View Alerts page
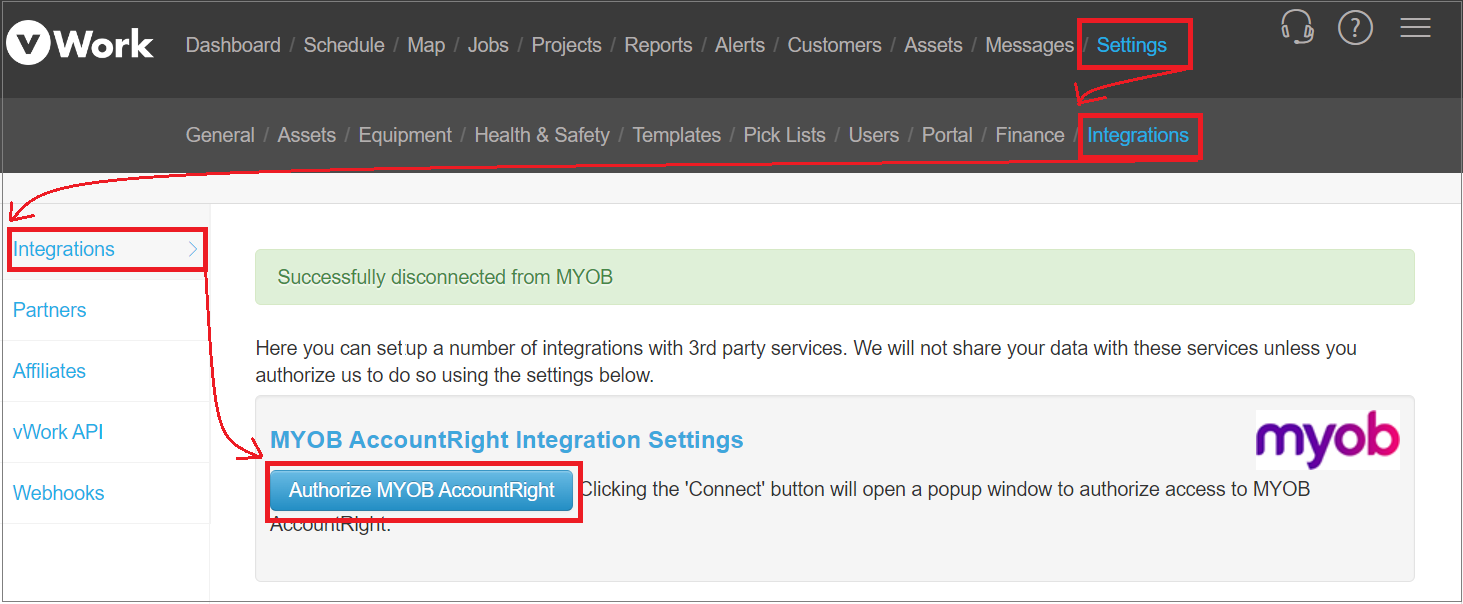The width and height of the screenshot is (1463, 604). [740, 45]
